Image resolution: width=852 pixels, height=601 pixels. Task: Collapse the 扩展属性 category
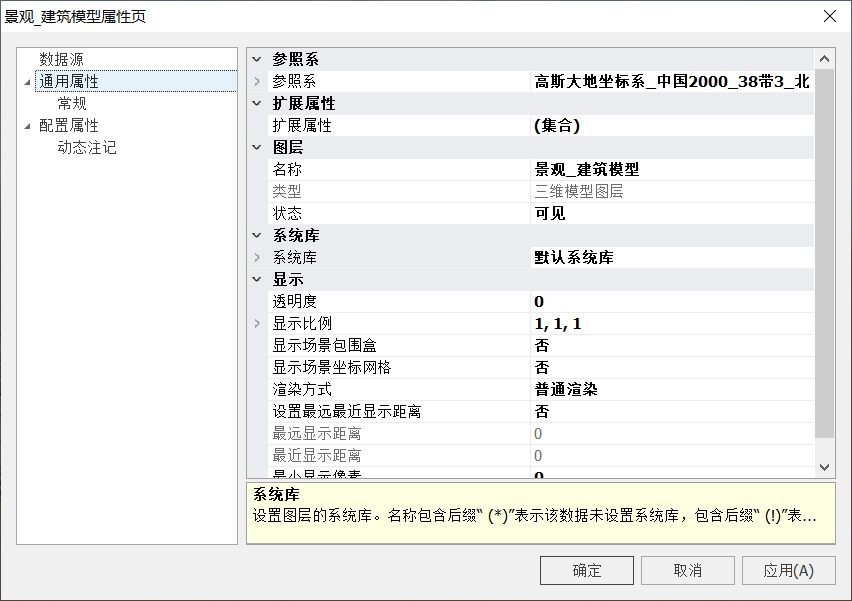(257, 104)
